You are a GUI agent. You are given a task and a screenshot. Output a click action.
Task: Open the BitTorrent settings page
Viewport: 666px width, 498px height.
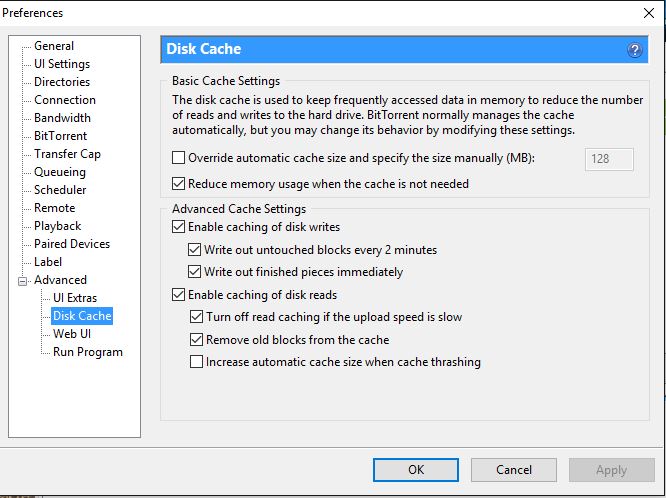tap(60, 136)
